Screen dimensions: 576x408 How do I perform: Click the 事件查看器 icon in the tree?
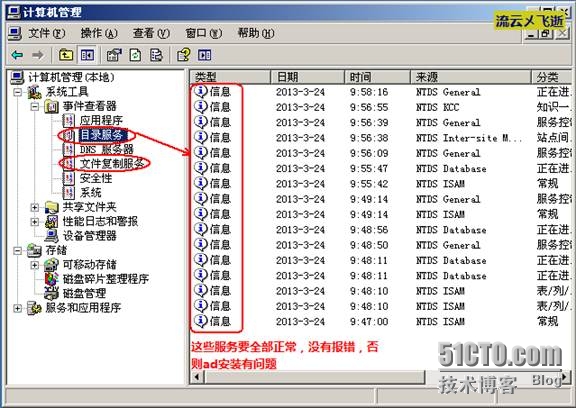(x=52, y=106)
